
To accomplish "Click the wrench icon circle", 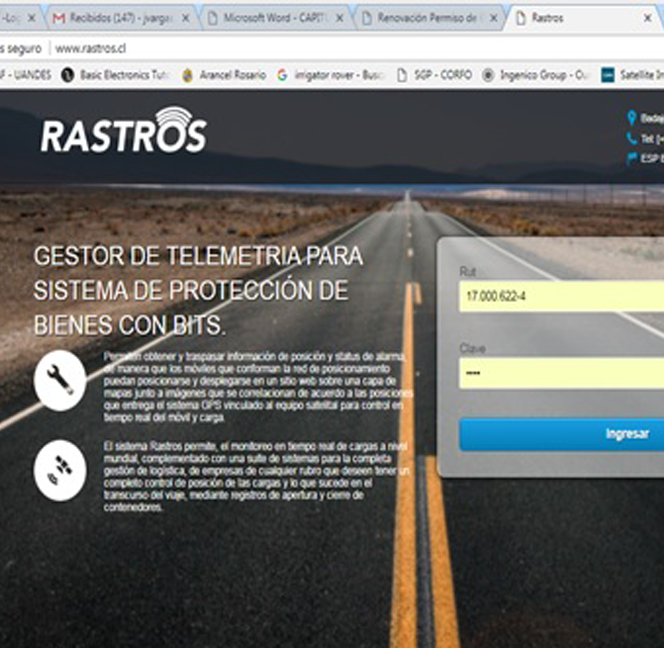I will [60, 380].
